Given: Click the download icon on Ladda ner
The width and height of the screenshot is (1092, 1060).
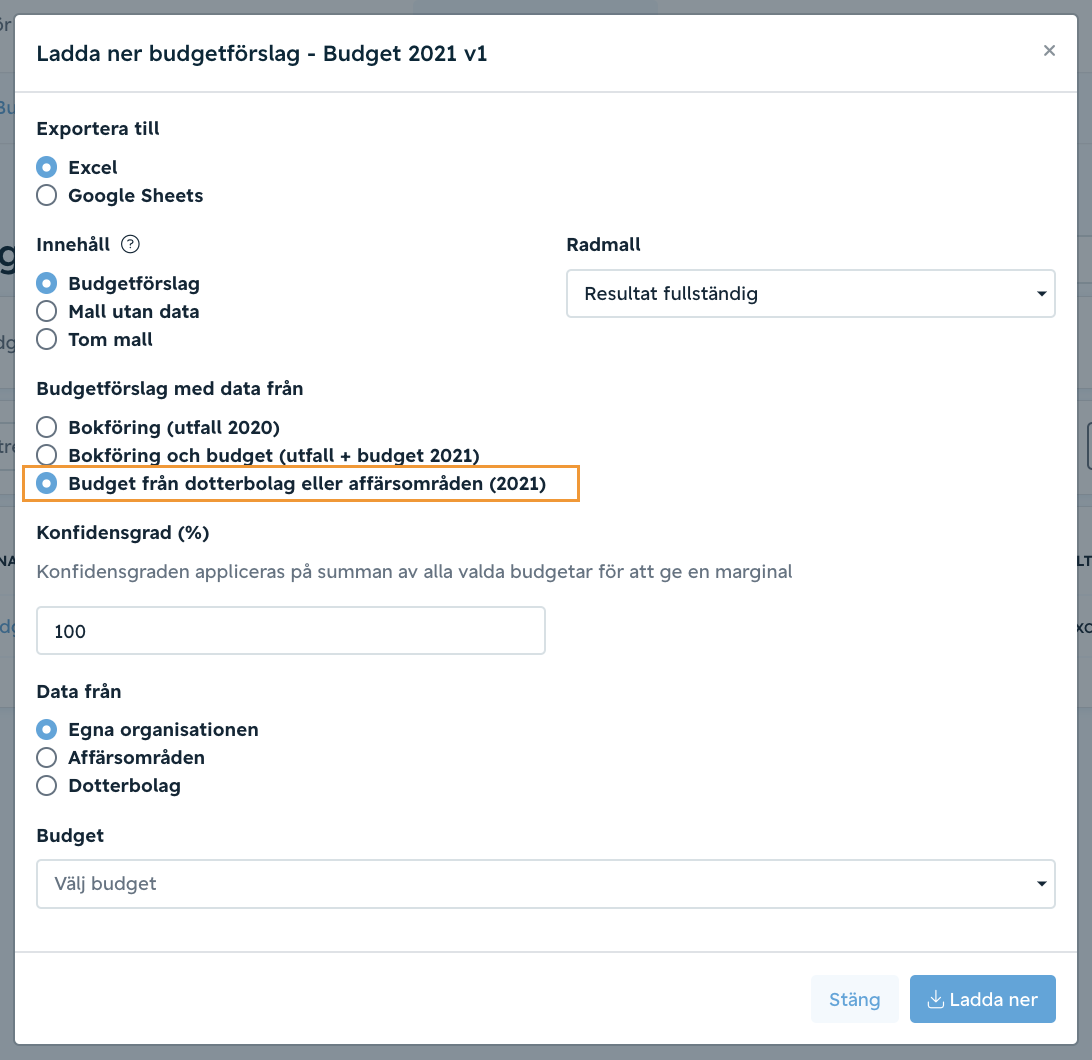Looking at the screenshot, I should pyautogui.click(x=936, y=999).
